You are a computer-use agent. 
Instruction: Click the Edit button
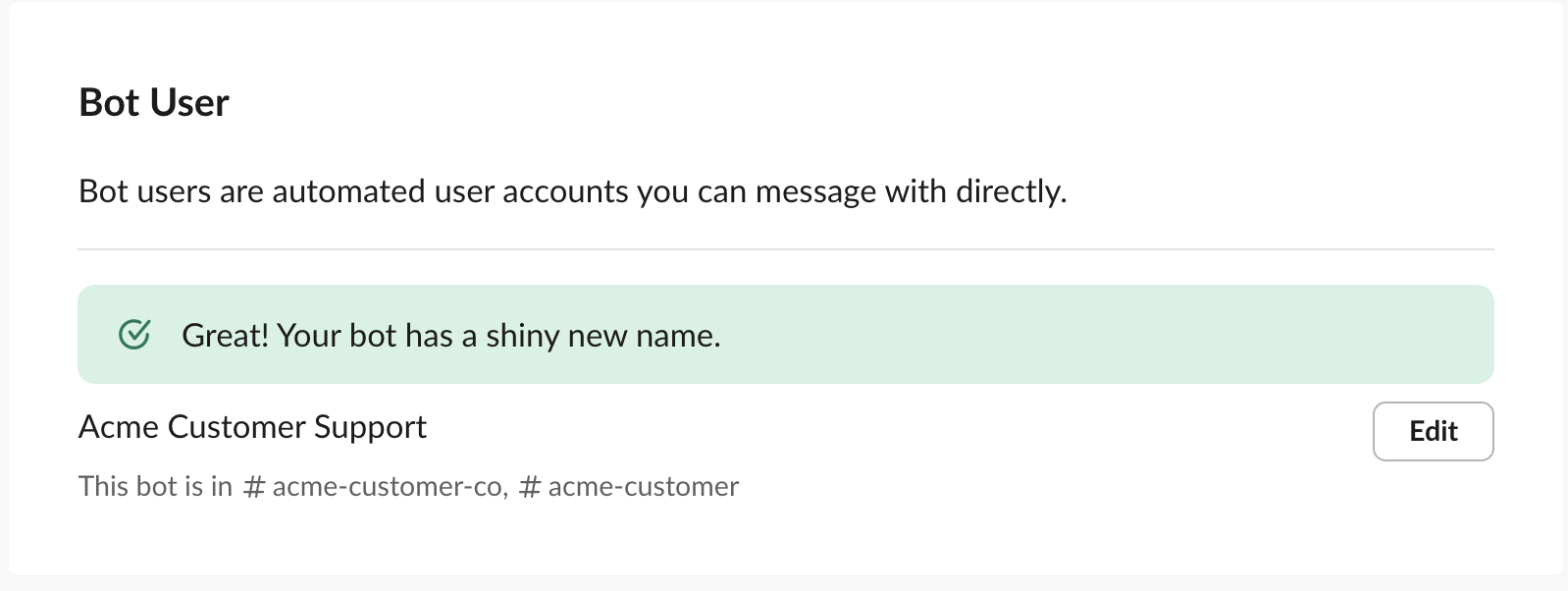1433,431
